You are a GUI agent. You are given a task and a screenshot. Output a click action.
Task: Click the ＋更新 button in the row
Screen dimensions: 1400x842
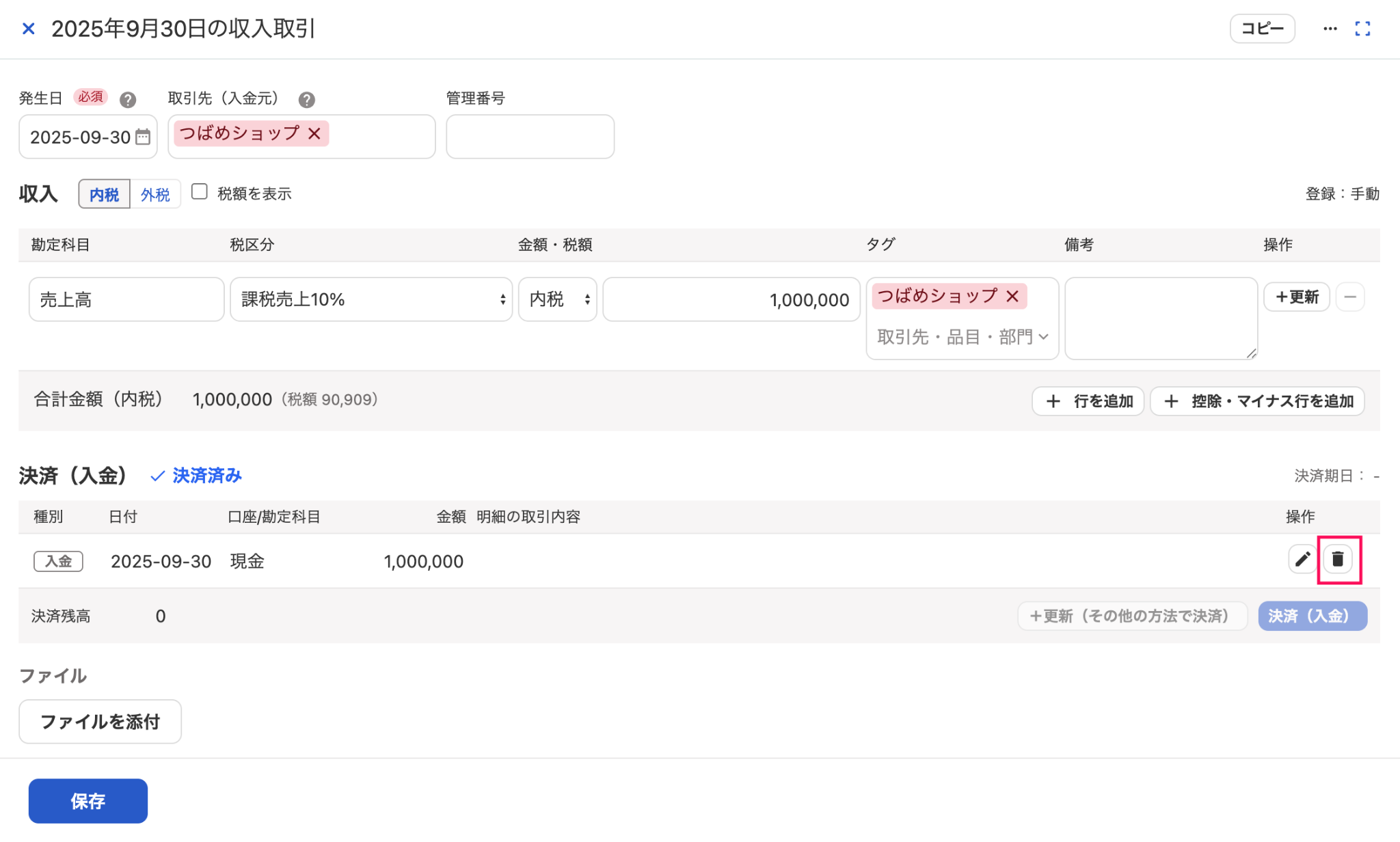pos(1296,297)
